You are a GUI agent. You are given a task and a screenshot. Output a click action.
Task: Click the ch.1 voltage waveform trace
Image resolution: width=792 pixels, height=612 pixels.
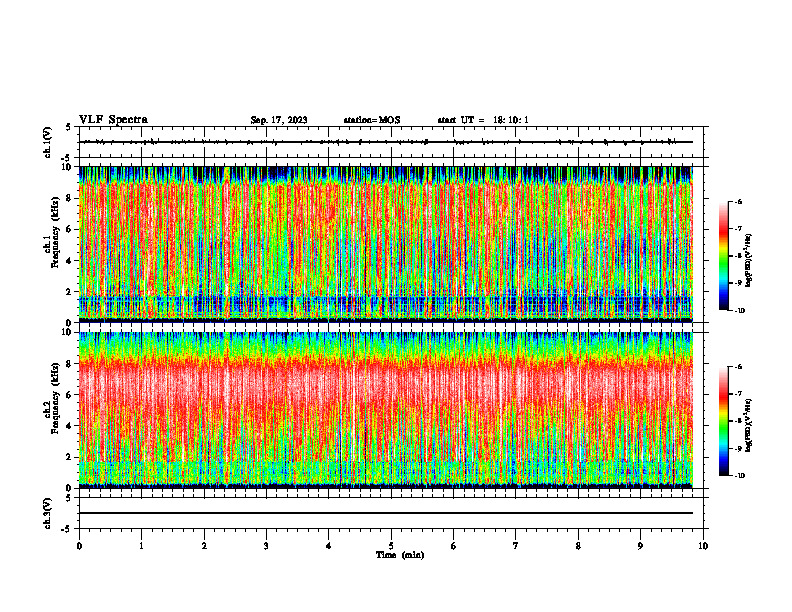coord(386,142)
